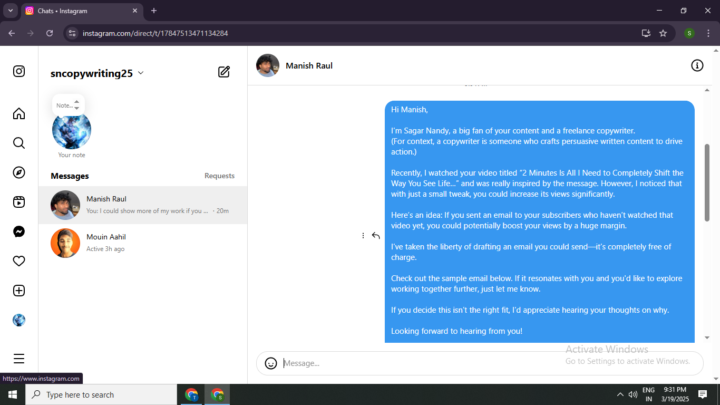The height and width of the screenshot is (405, 720).
Task: Close the Chats Instagram tab
Action: [135, 11]
